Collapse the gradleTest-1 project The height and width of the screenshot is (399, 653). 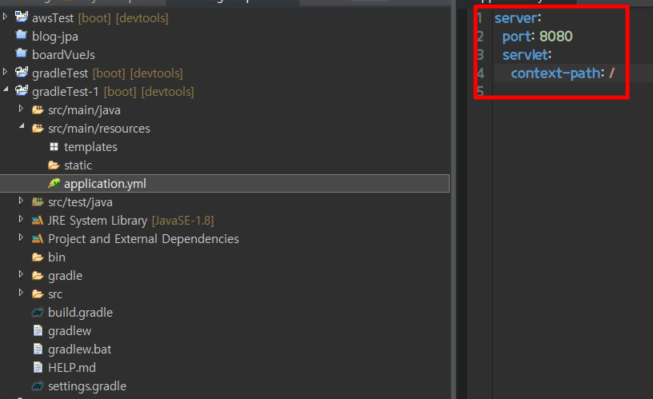[x=5, y=90]
